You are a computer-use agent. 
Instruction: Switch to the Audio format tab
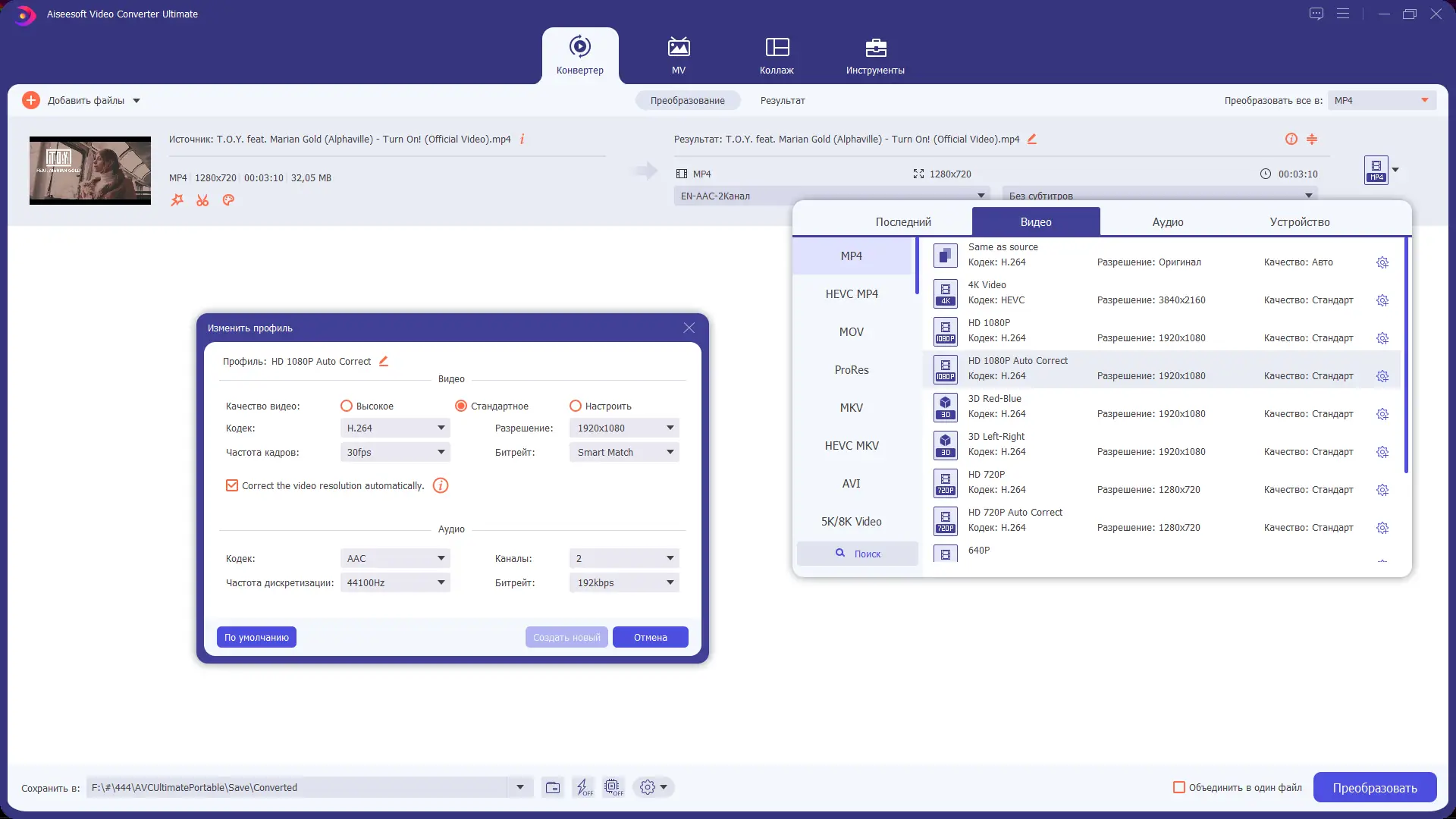click(1167, 222)
